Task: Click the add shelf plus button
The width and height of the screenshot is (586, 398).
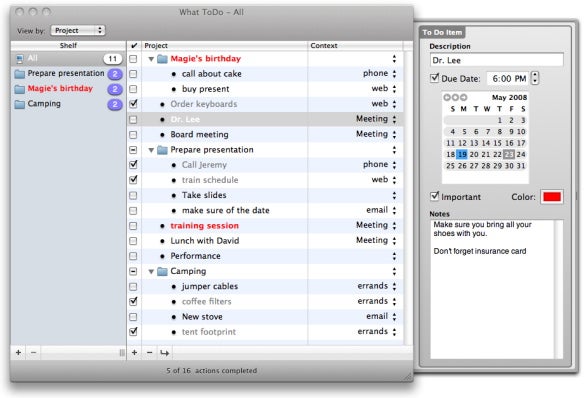Action: [18, 352]
